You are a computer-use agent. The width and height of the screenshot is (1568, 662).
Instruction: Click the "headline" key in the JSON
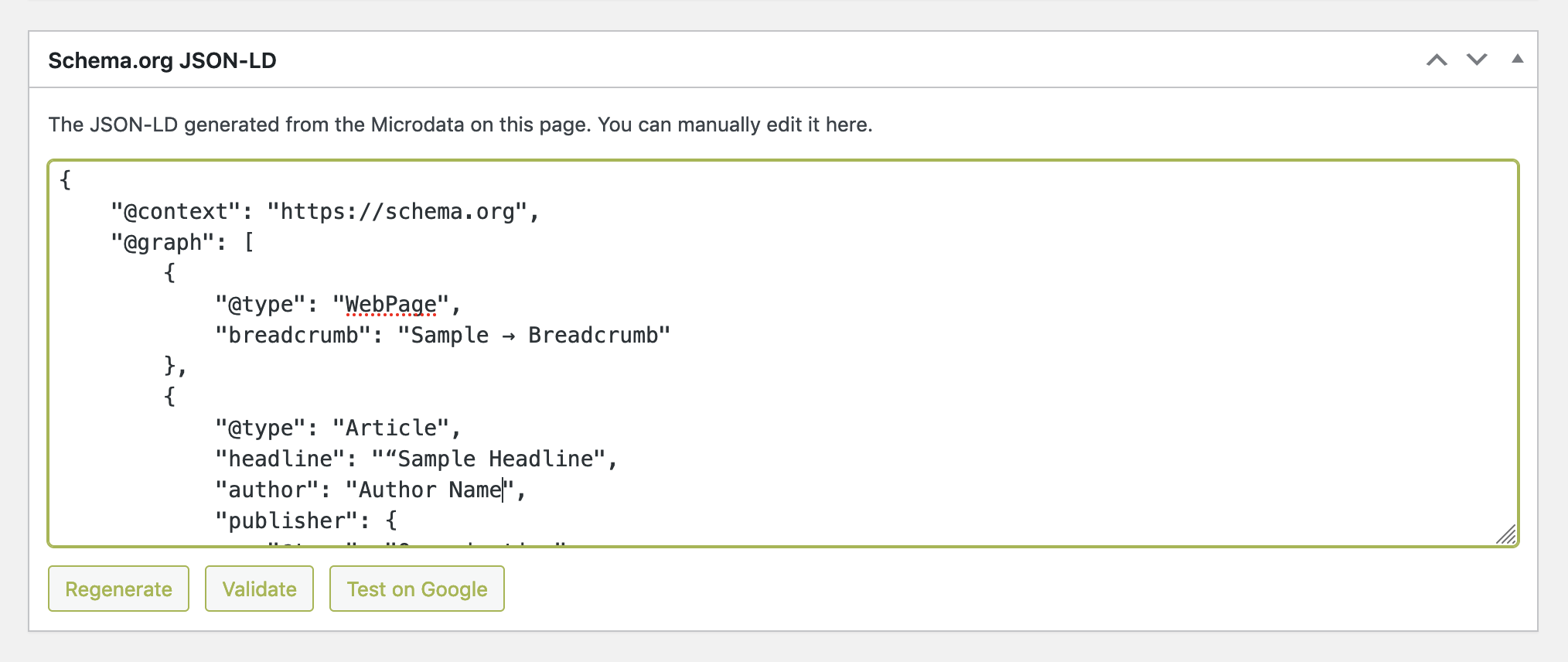coord(280,459)
